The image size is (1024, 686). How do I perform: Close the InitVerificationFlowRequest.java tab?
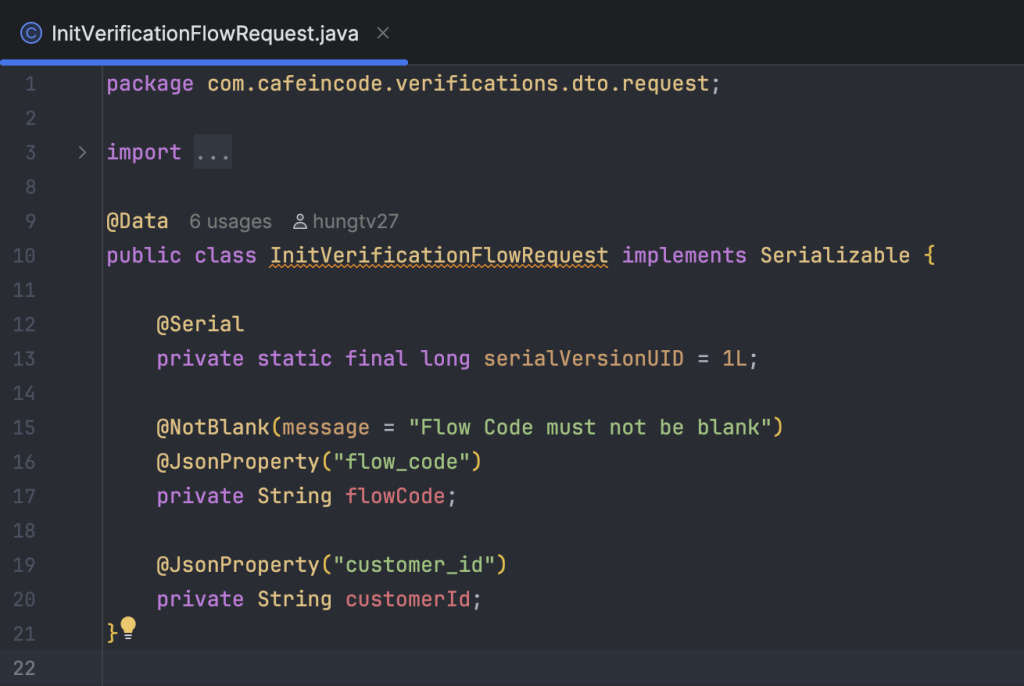point(383,33)
